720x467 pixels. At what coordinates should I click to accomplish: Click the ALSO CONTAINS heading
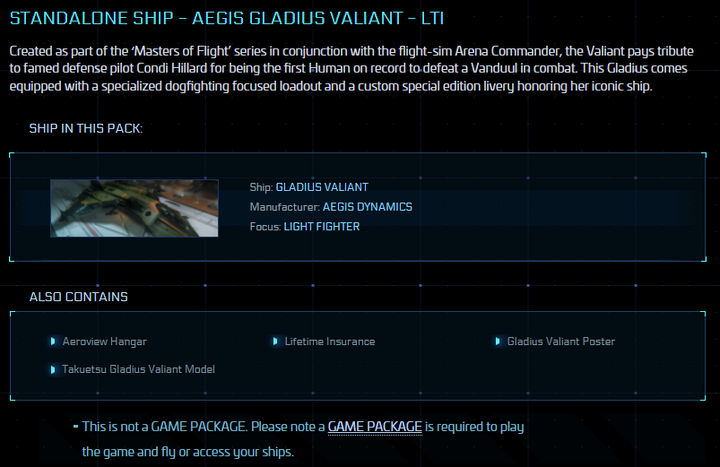point(78,297)
